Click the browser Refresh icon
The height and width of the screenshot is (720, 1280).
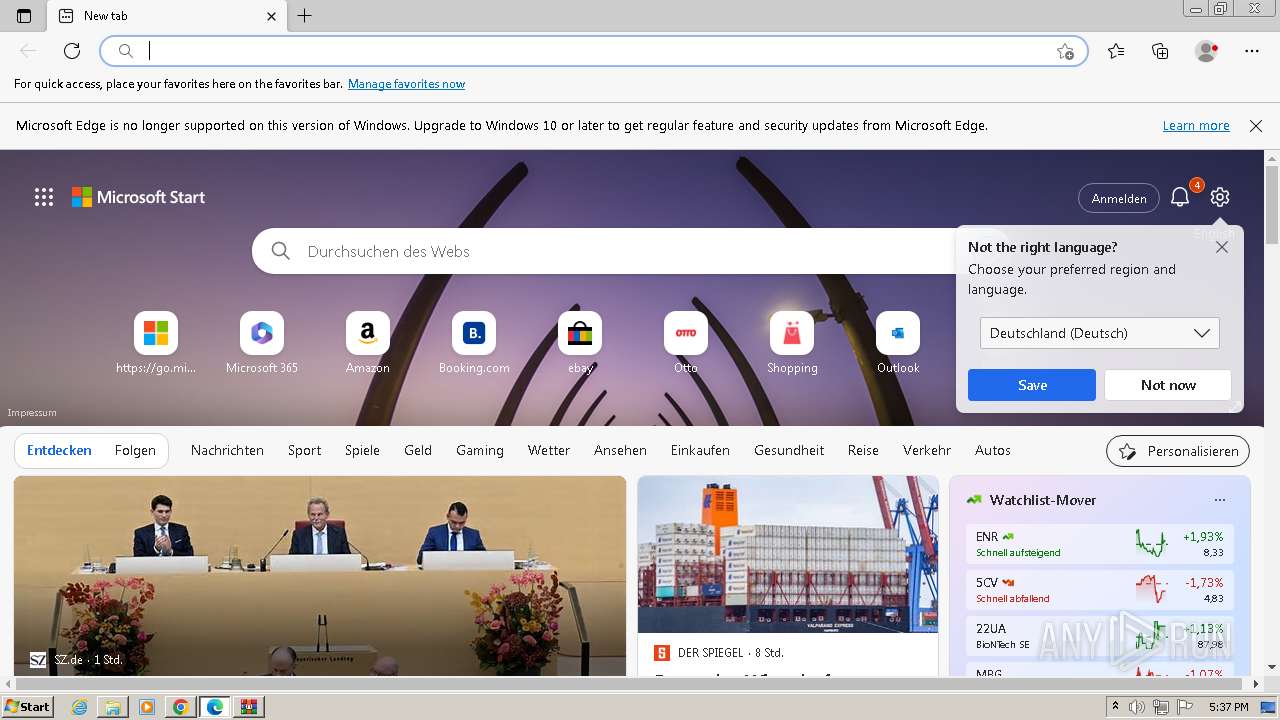(x=72, y=51)
